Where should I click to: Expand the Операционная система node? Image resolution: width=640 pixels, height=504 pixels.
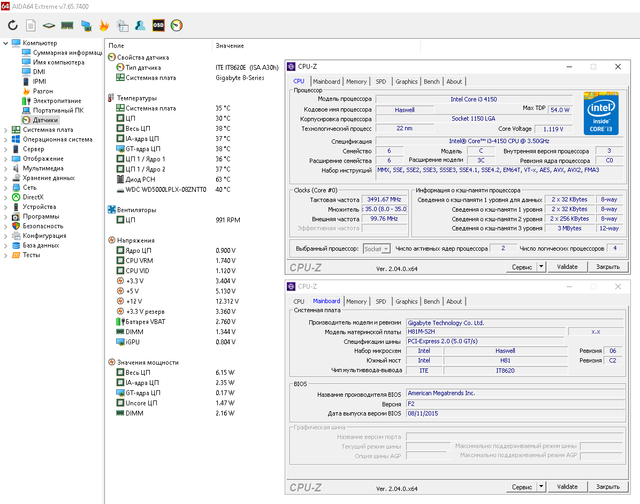coord(5,140)
